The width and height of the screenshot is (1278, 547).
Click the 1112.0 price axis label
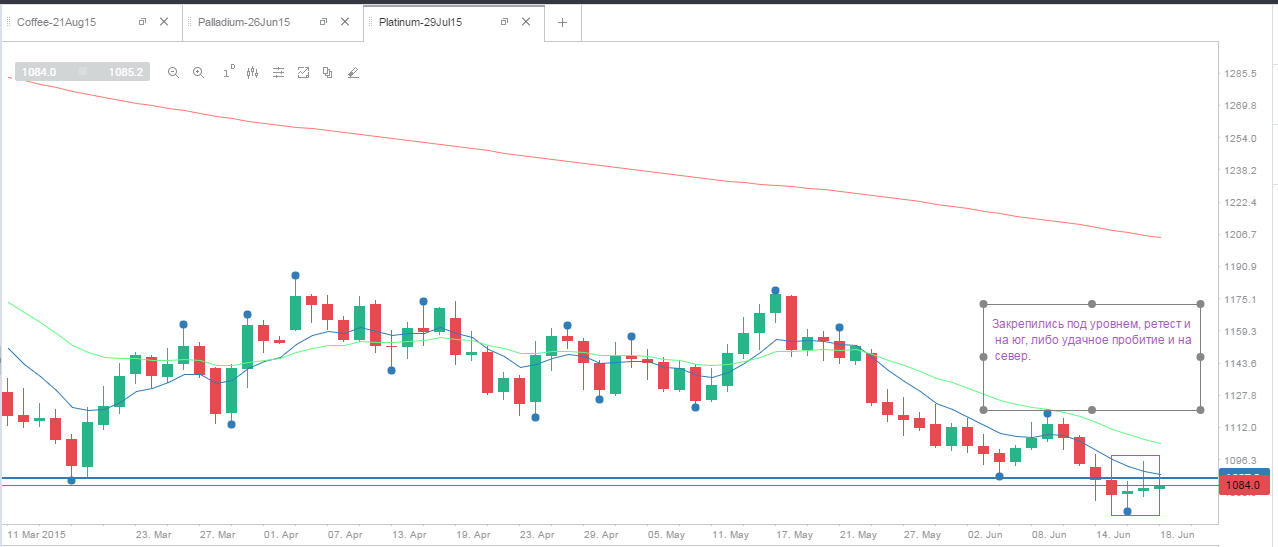pyautogui.click(x=1240, y=428)
